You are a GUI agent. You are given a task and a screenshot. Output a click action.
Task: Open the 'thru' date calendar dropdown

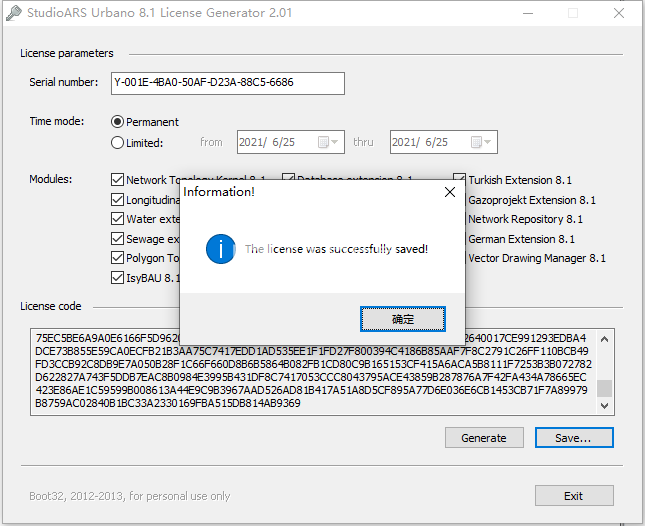(481, 142)
